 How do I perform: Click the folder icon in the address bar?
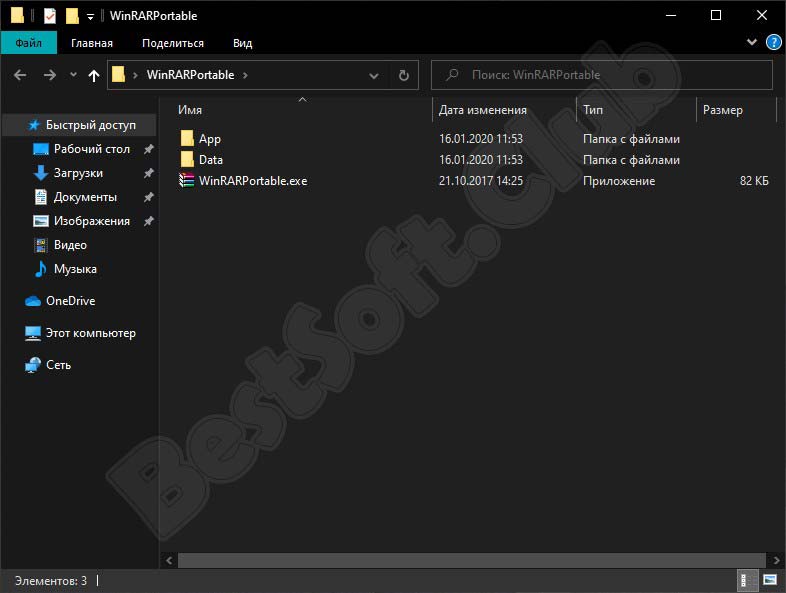click(x=118, y=75)
